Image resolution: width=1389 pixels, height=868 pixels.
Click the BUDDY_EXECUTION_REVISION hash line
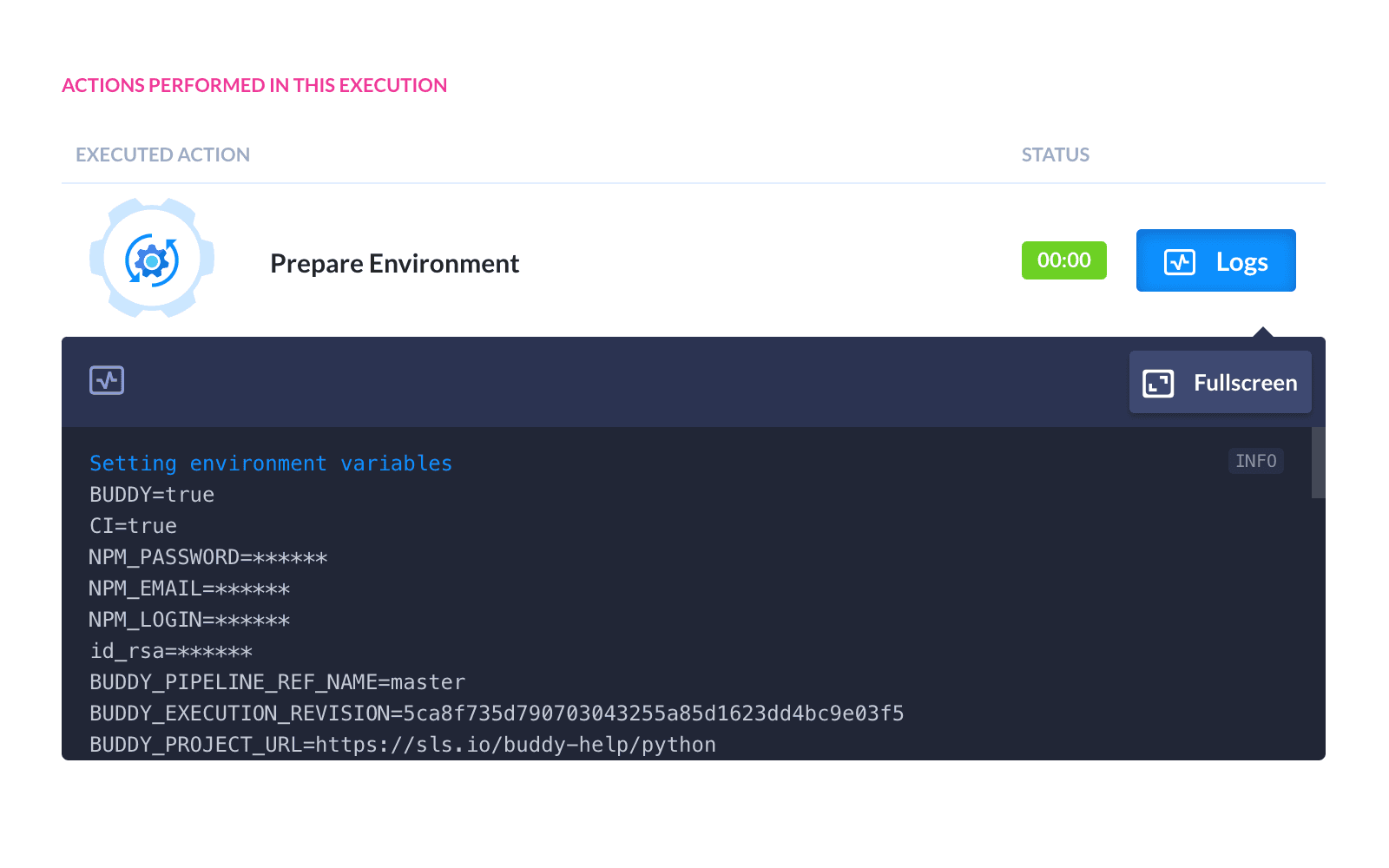tap(497, 713)
